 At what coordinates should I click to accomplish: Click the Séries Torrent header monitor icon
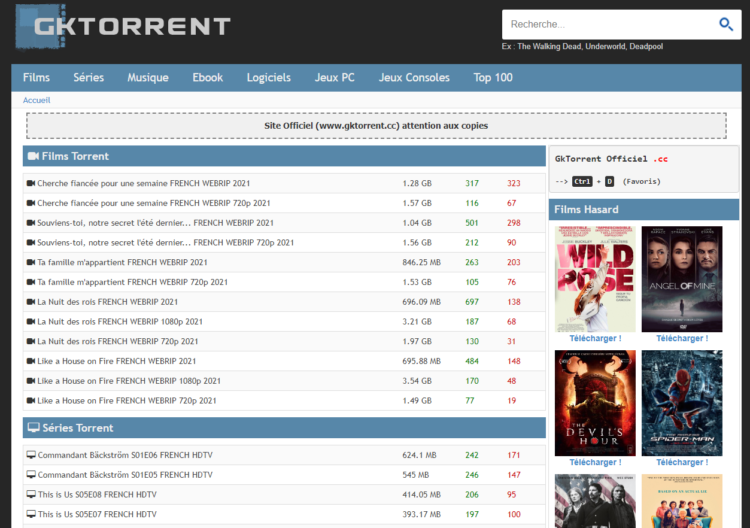[x=33, y=428]
